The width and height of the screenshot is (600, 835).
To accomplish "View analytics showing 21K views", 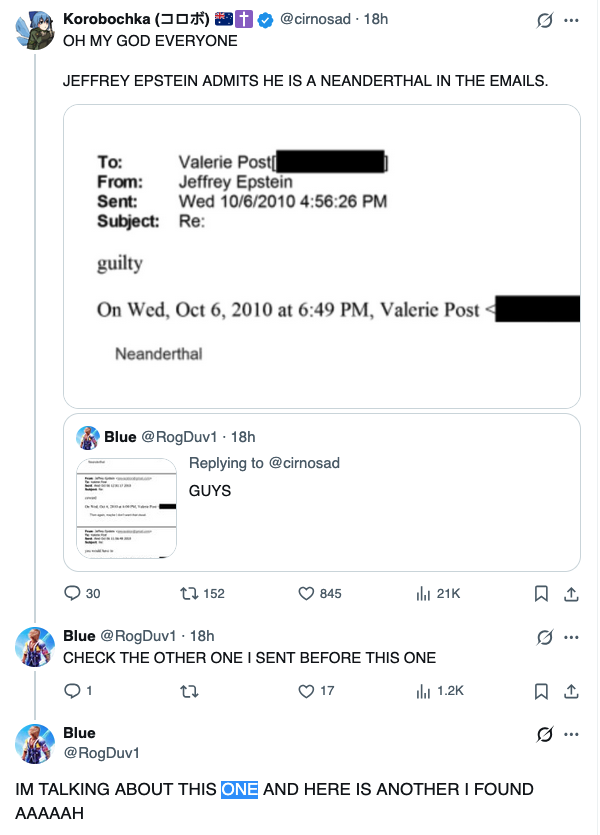I will [x=423, y=593].
